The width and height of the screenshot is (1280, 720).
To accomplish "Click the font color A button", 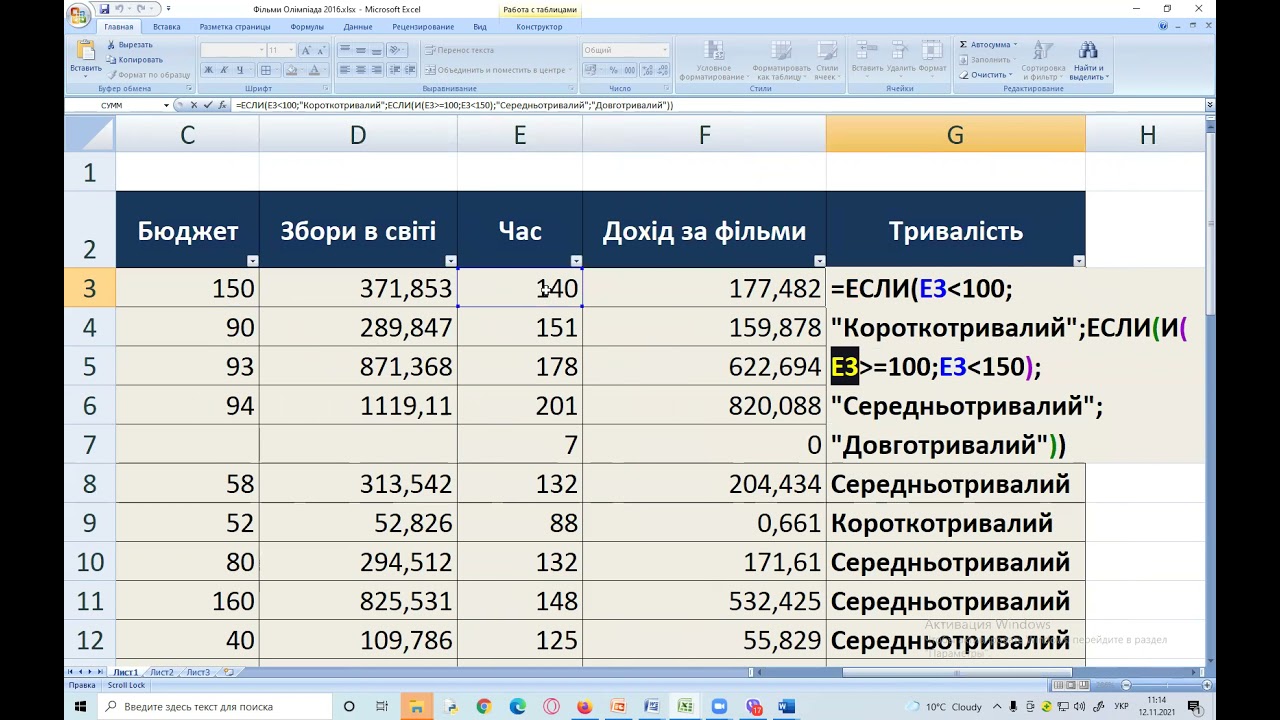I will pyautogui.click(x=314, y=70).
